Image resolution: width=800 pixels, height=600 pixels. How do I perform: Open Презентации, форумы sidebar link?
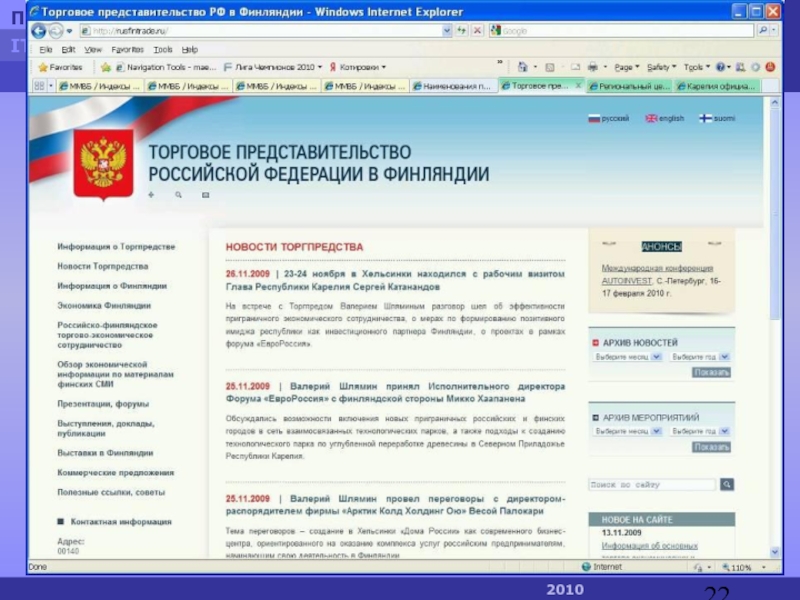[x=103, y=404]
